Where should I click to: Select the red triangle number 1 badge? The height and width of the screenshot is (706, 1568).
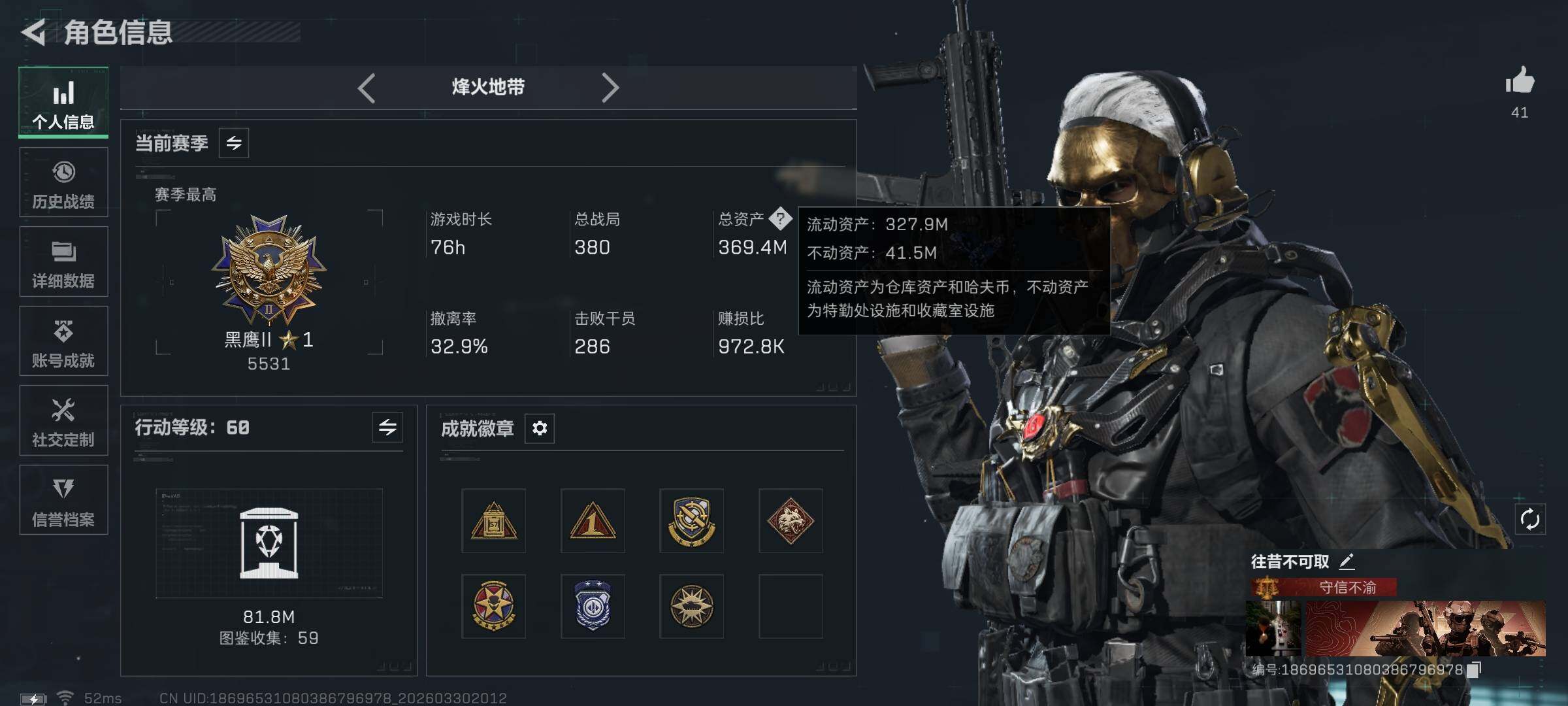coord(593,521)
